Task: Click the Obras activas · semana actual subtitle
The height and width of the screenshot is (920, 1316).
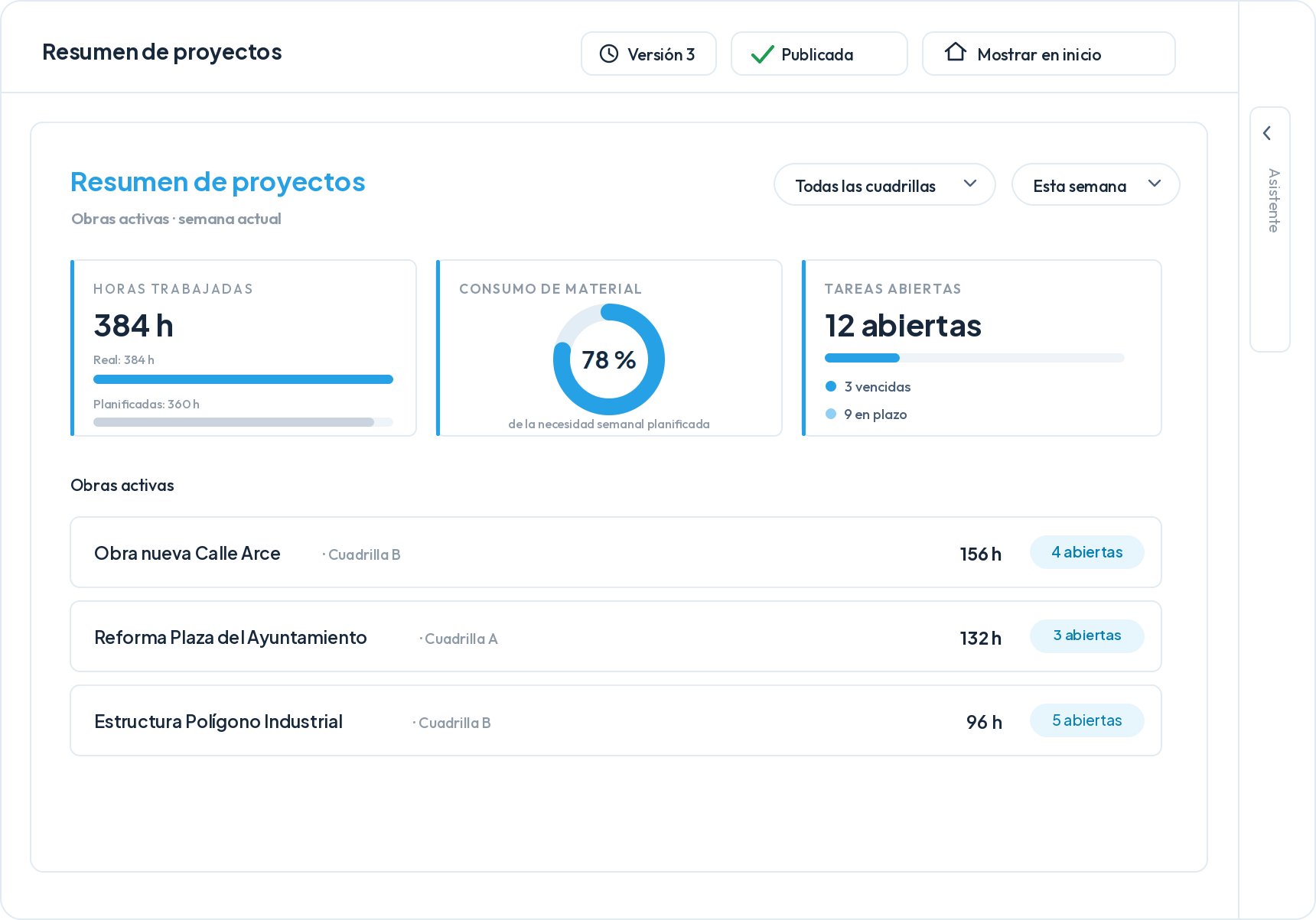Action: click(176, 219)
